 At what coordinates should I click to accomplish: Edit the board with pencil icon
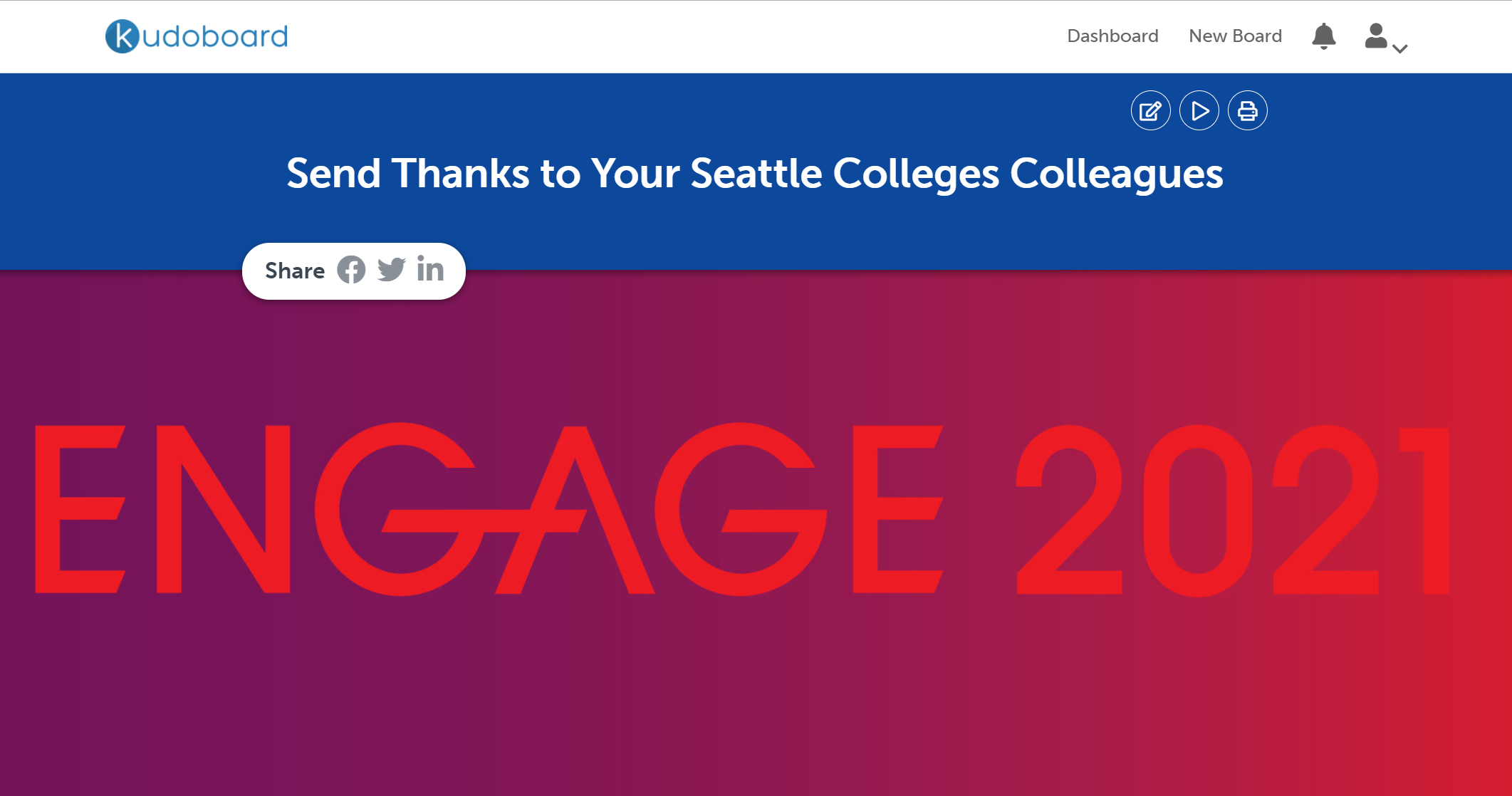[1150, 111]
